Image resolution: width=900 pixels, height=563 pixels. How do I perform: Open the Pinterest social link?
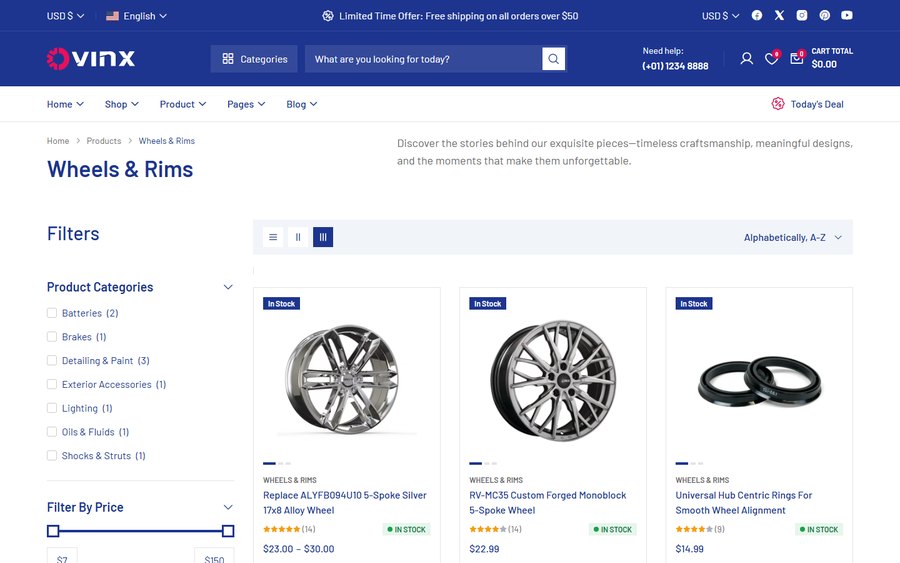pos(824,15)
